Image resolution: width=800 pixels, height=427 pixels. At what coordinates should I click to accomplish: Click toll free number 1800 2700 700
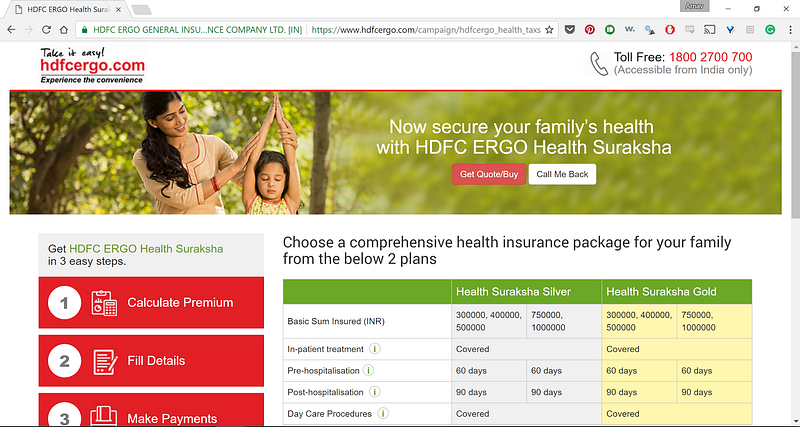coord(711,57)
